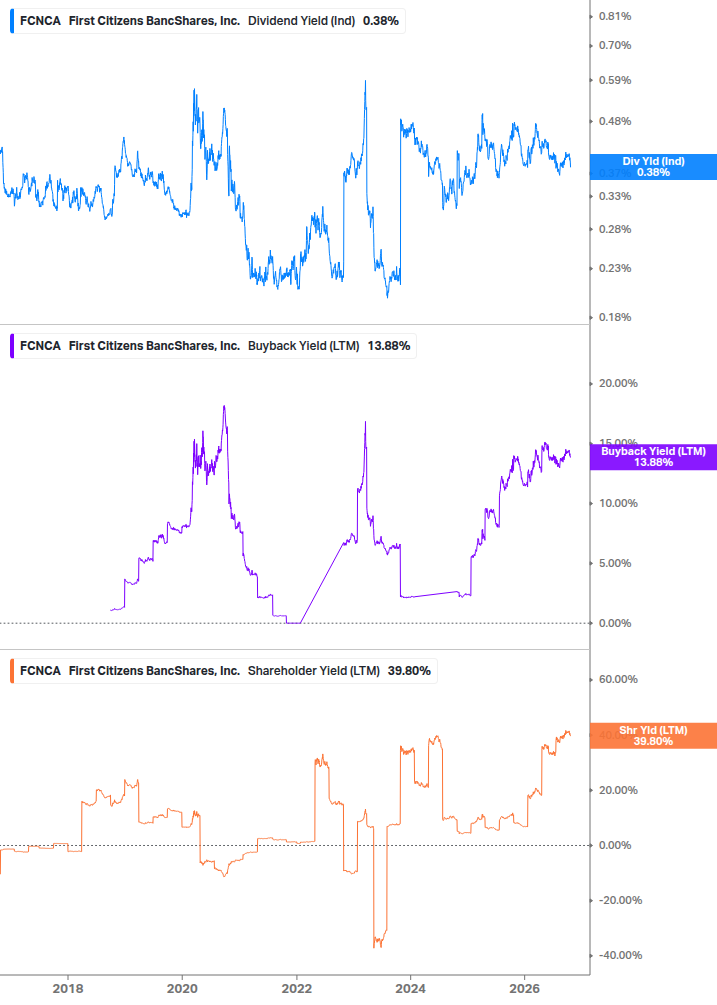Click the 0.23% dividend axis label
Image resolution: width=717 pixels, height=1005 pixels.
click(615, 268)
